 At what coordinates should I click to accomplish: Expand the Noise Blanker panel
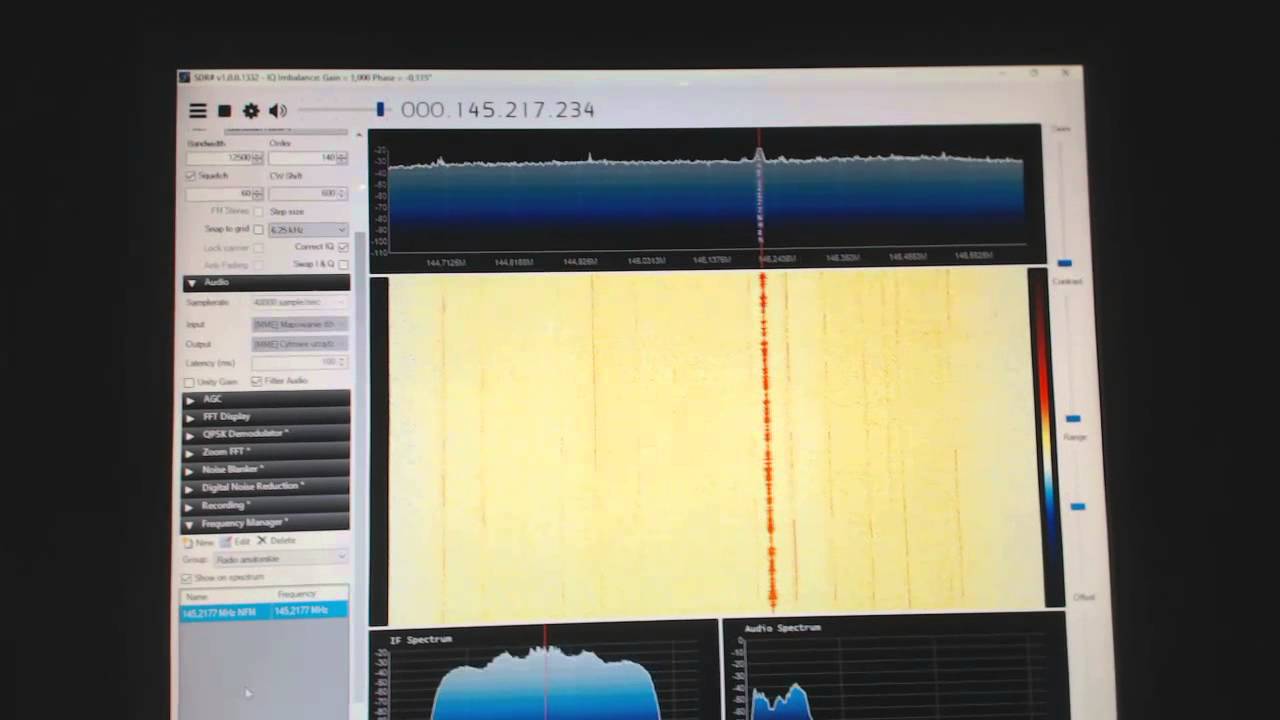point(266,469)
